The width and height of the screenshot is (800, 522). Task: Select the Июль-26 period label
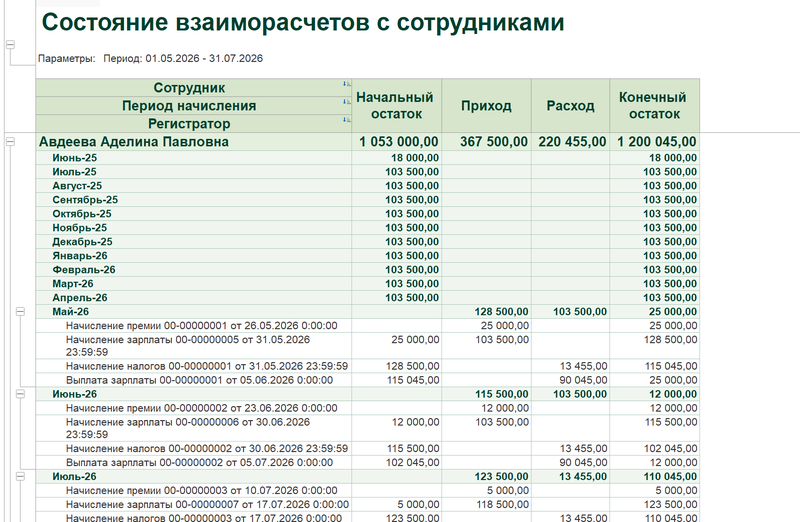[x=74, y=477]
